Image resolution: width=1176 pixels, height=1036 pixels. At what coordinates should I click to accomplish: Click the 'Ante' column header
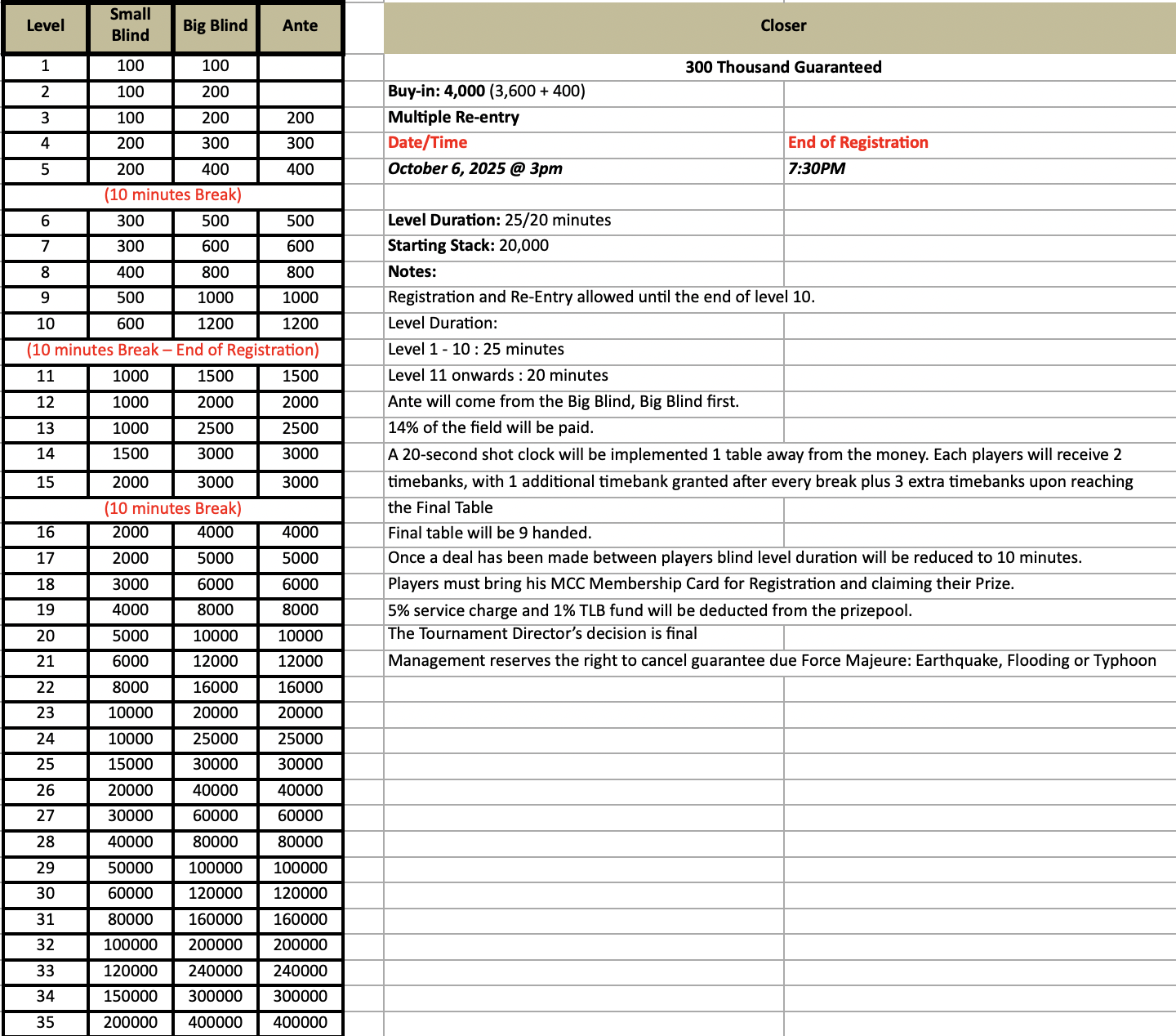click(x=300, y=26)
